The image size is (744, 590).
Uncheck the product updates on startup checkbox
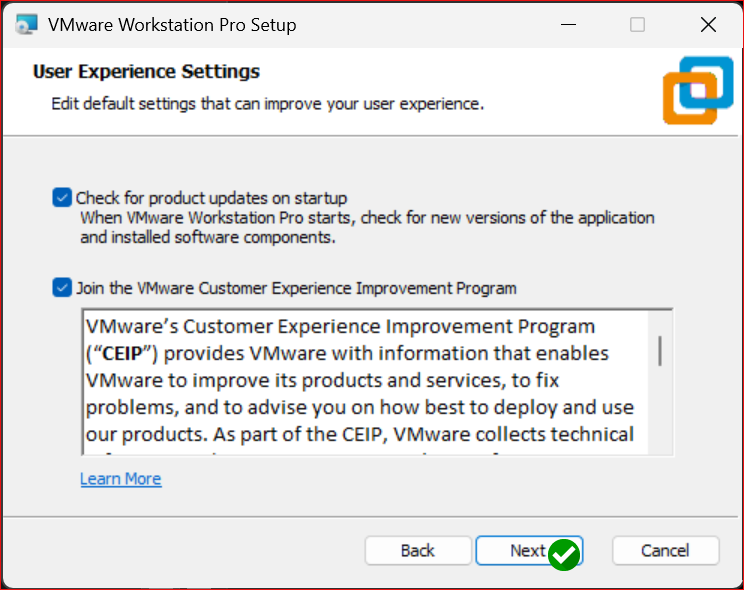62,197
